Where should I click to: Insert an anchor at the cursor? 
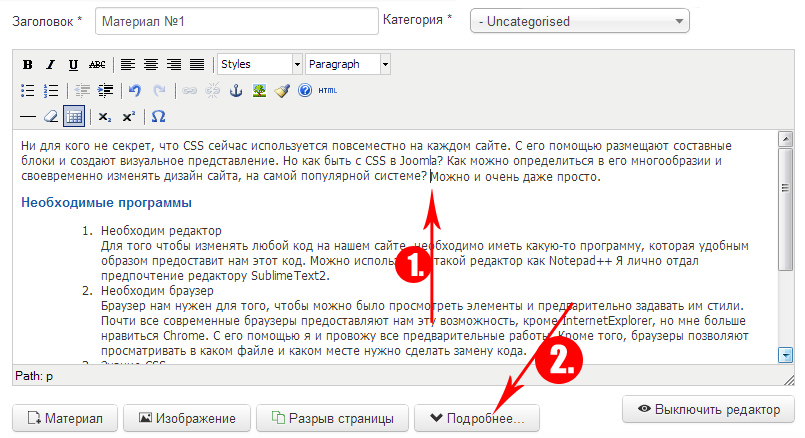237,91
